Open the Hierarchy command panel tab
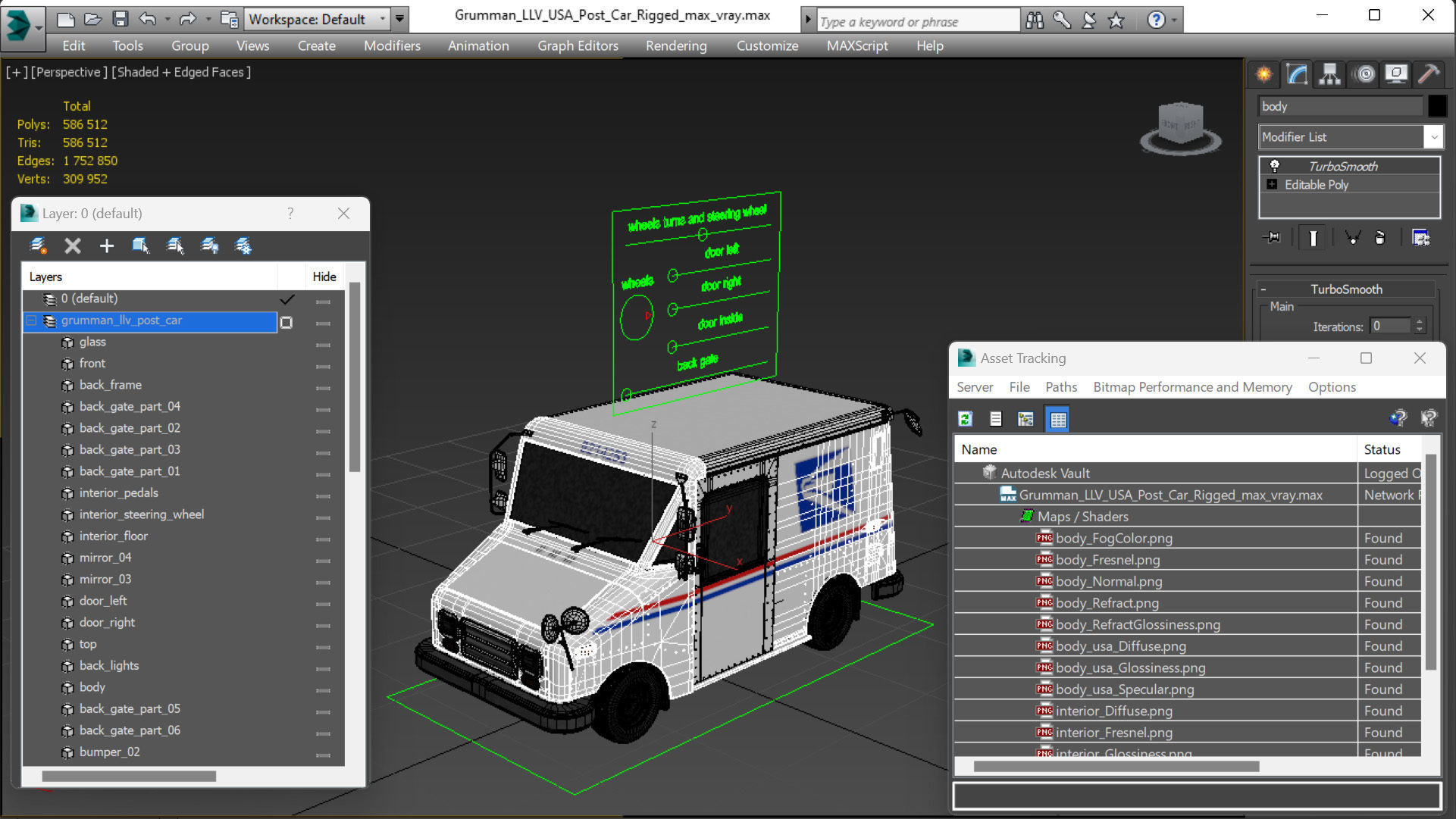 (1329, 73)
